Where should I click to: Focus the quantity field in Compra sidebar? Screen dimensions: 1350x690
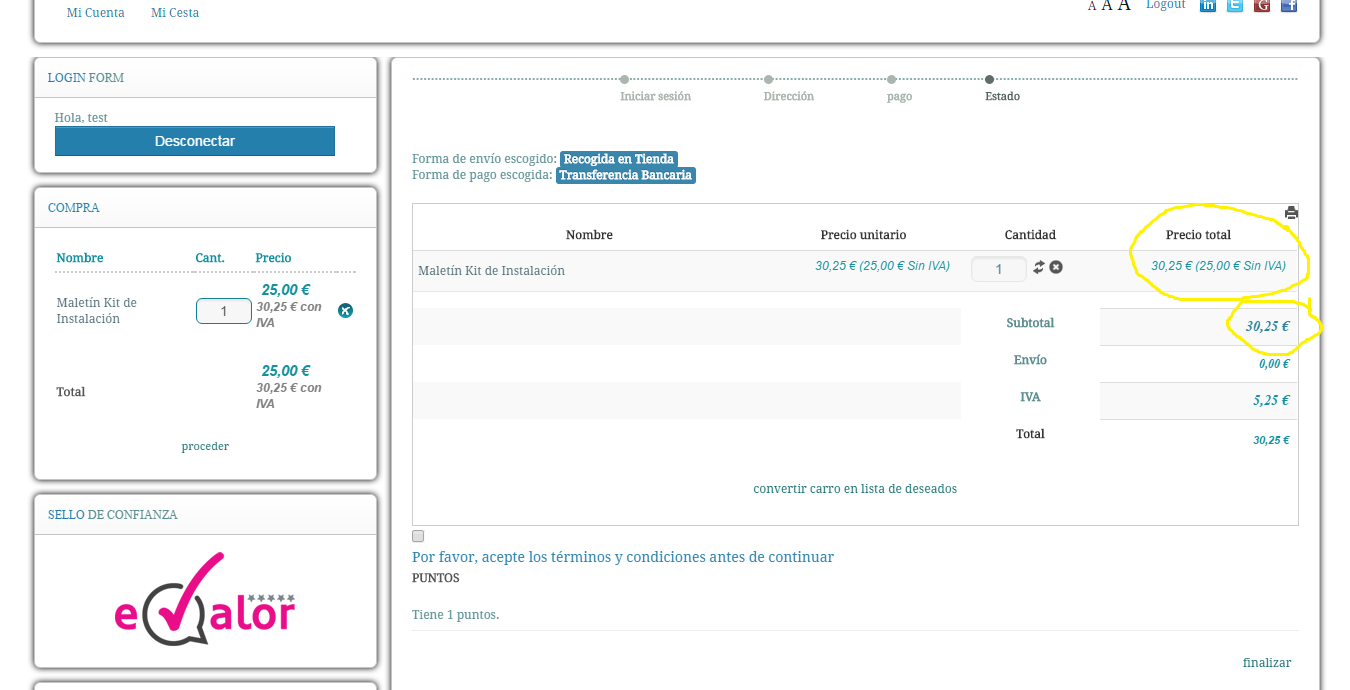[x=223, y=311]
